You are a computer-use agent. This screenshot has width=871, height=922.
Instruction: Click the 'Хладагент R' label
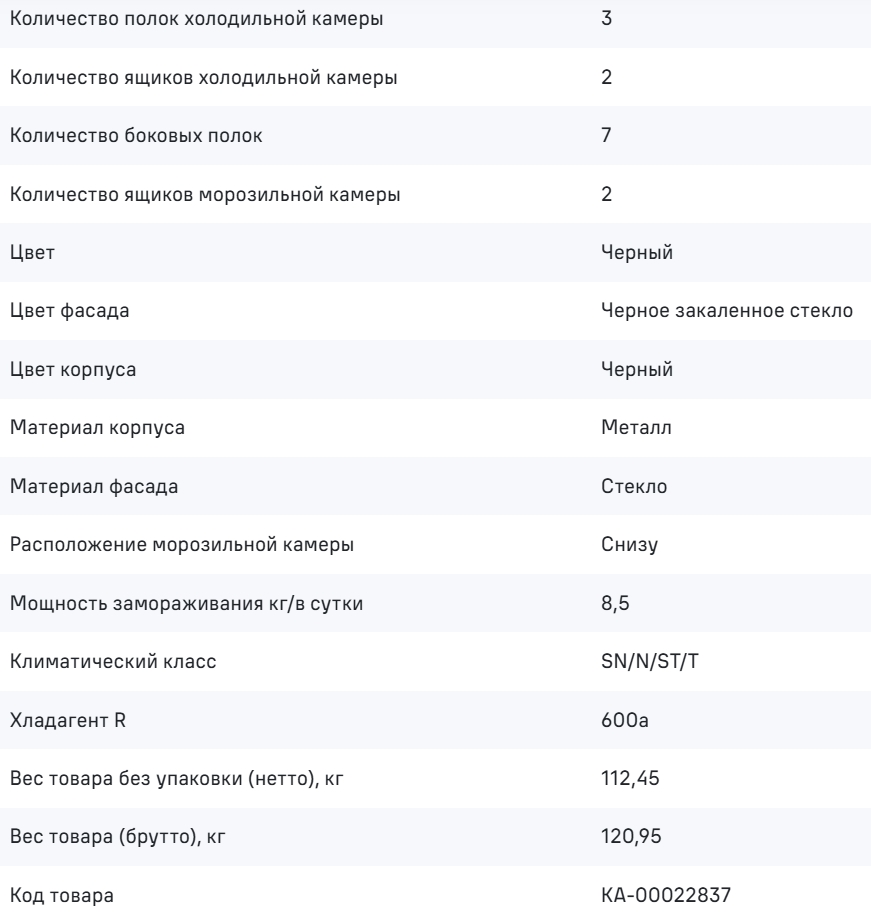coord(68,720)
